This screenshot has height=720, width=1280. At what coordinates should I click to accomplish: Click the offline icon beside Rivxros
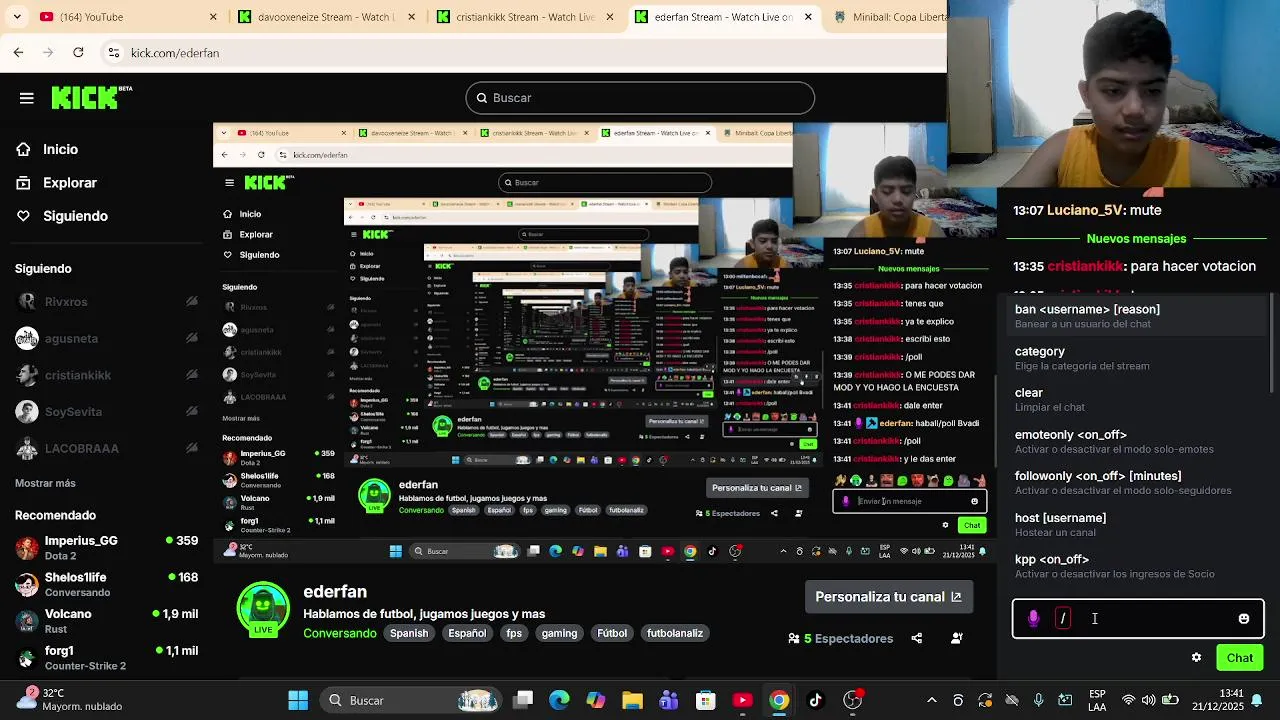pos(191,302)
